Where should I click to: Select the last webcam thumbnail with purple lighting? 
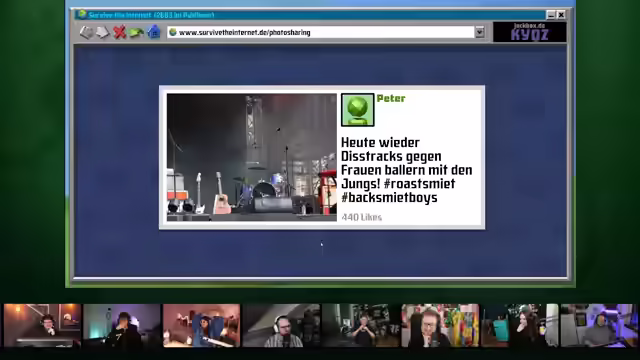coord(599,325)
